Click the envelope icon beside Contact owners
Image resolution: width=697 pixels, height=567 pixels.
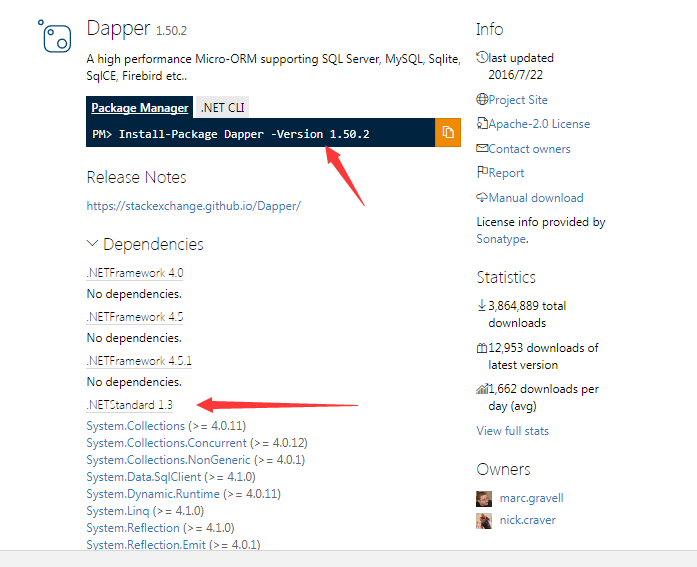coord(482,148)
